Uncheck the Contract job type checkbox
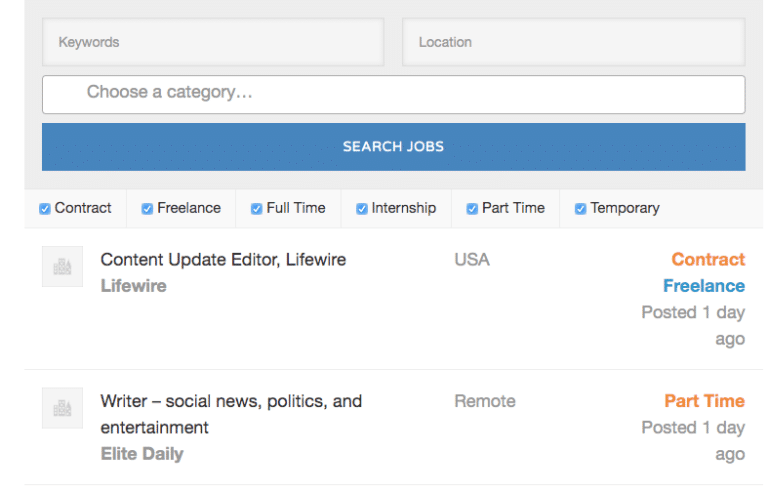Screen dimensions: 768x492 (45, 209)
